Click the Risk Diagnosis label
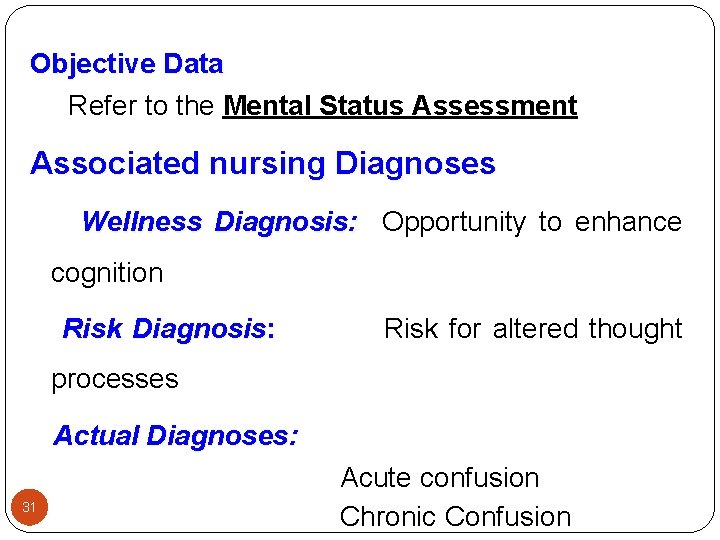 pos(168,329)
